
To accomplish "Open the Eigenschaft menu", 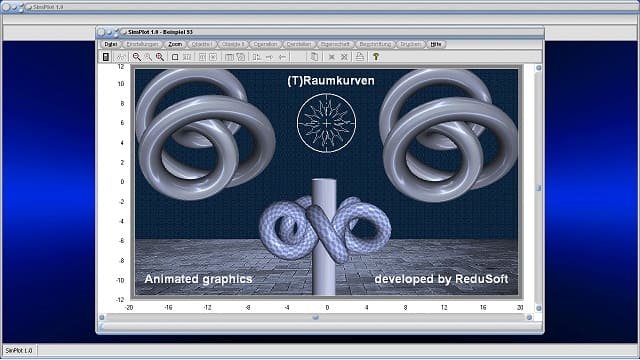I will pos(335,44).
